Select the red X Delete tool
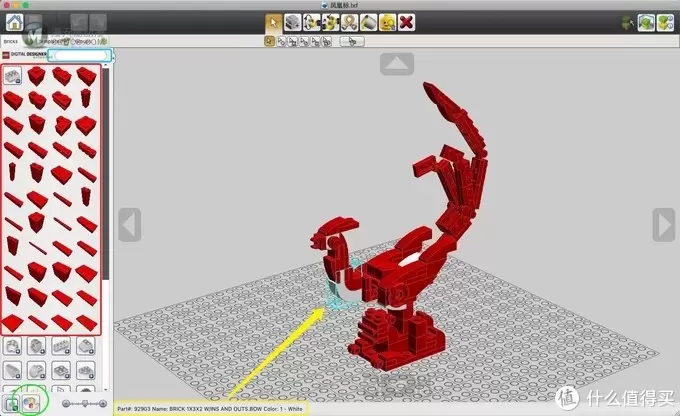Viewport: 680px width, 416px height. (406, 22)
